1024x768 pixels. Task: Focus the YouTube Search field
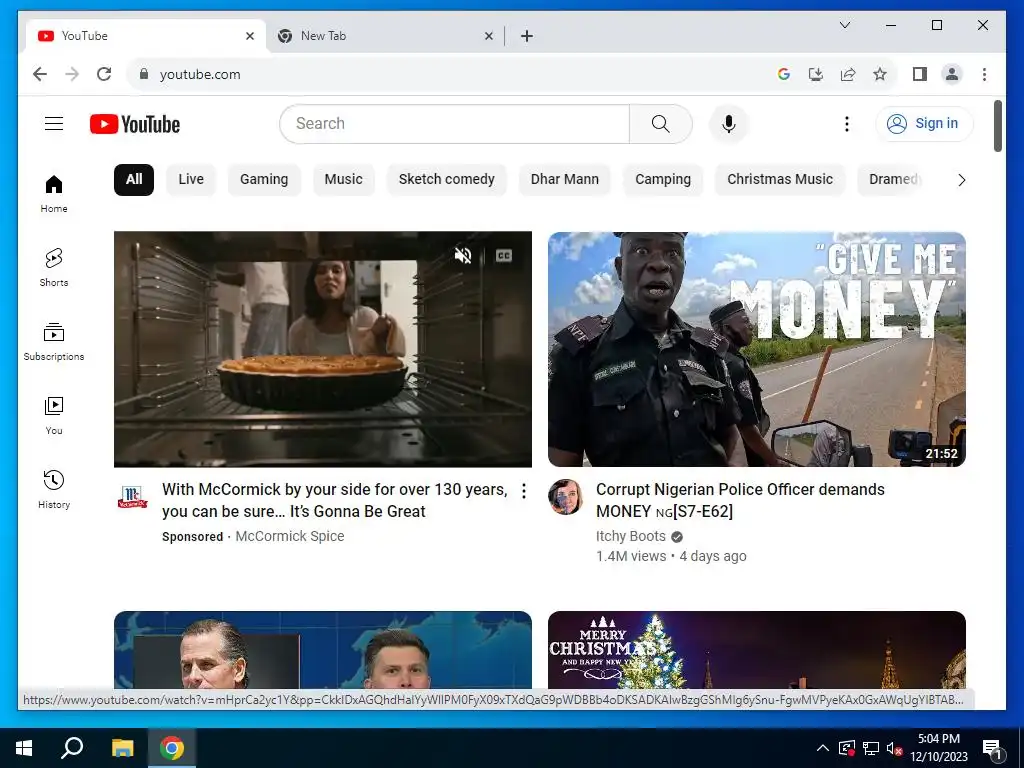coord(455,124)
